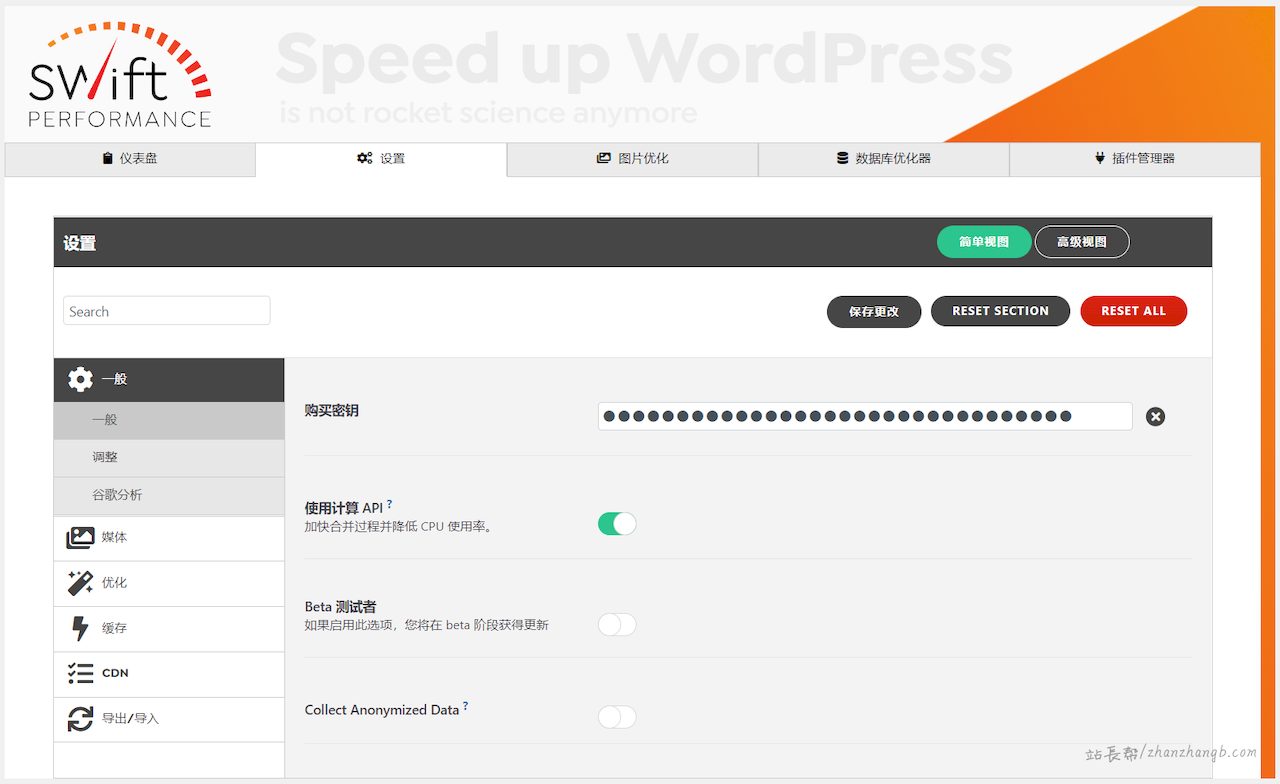This screenshot has height=784, width=1280.
Task: Click the Swift Performance logo
Action: point(120,76)
